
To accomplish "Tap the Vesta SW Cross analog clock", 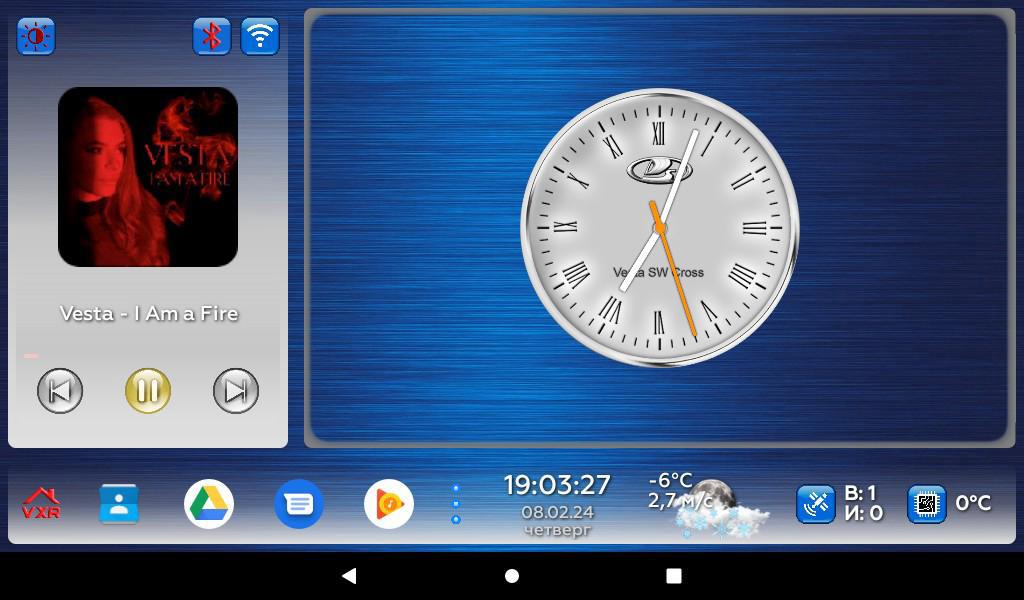I will (x=657, y=228).
